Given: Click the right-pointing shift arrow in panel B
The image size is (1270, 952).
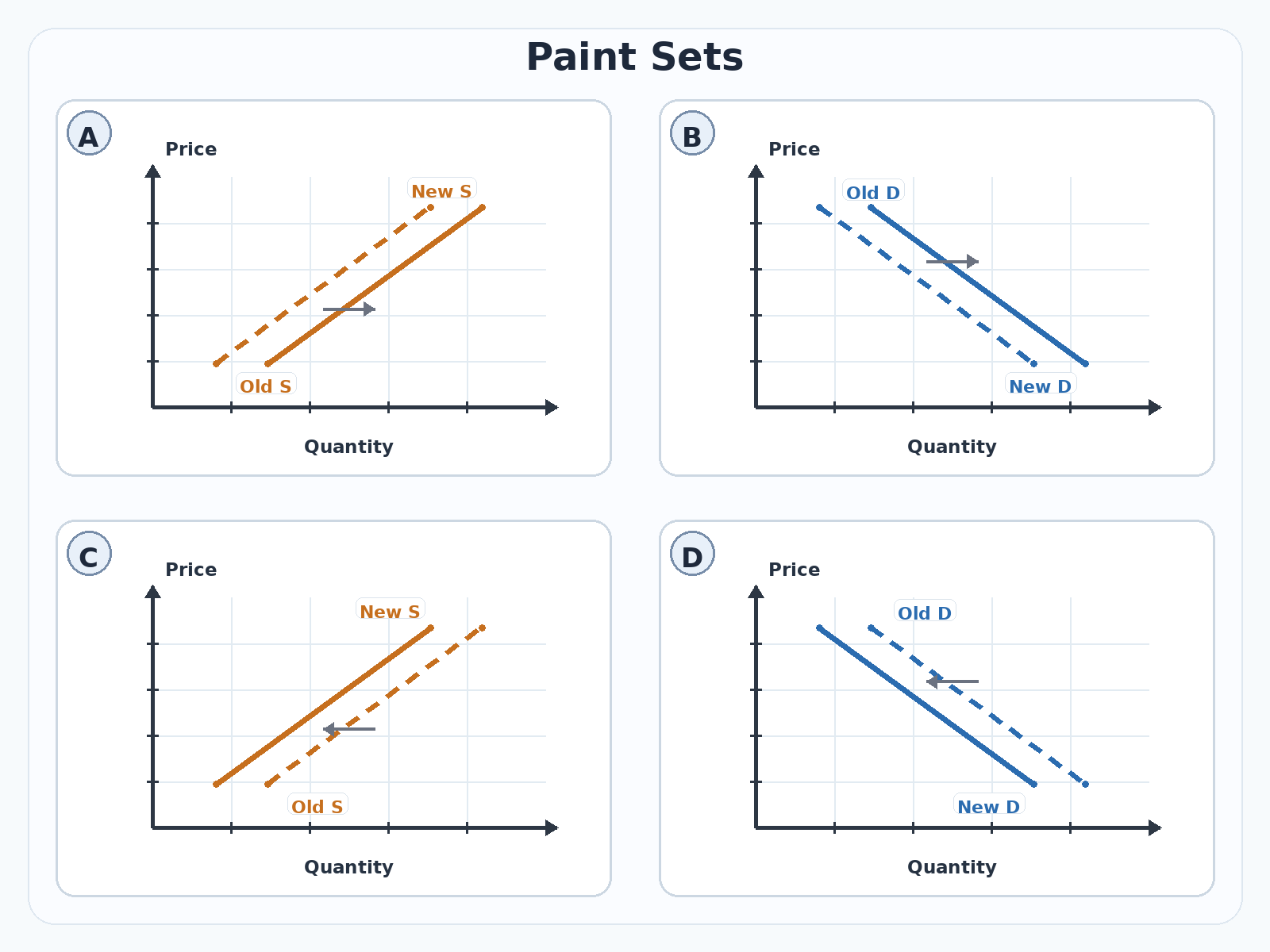Looking at the screenshot, I should (952, 261).
